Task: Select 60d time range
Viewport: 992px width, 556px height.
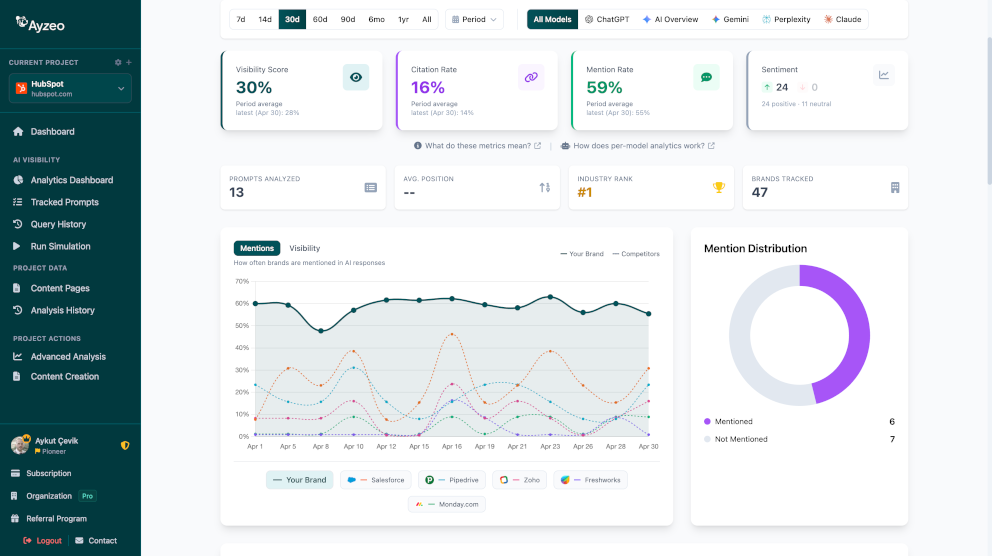Action: [x=320, y=20]
